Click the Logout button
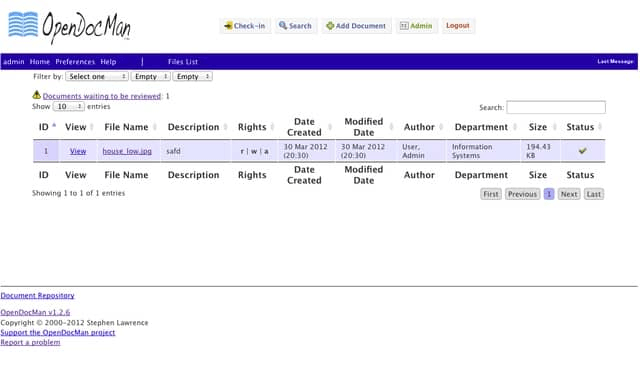Viewport: 640px width, 378px height. [x=458, y=26]
